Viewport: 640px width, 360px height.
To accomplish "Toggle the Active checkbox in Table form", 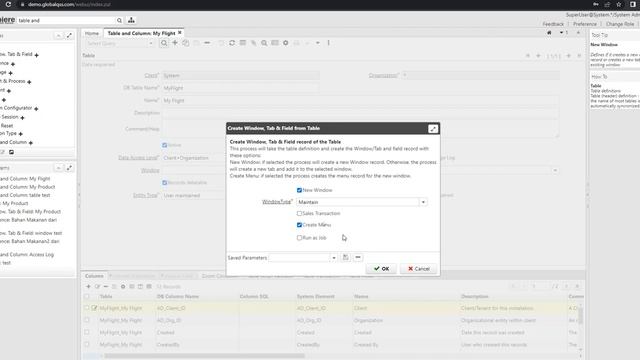I will tap(164, 145).
